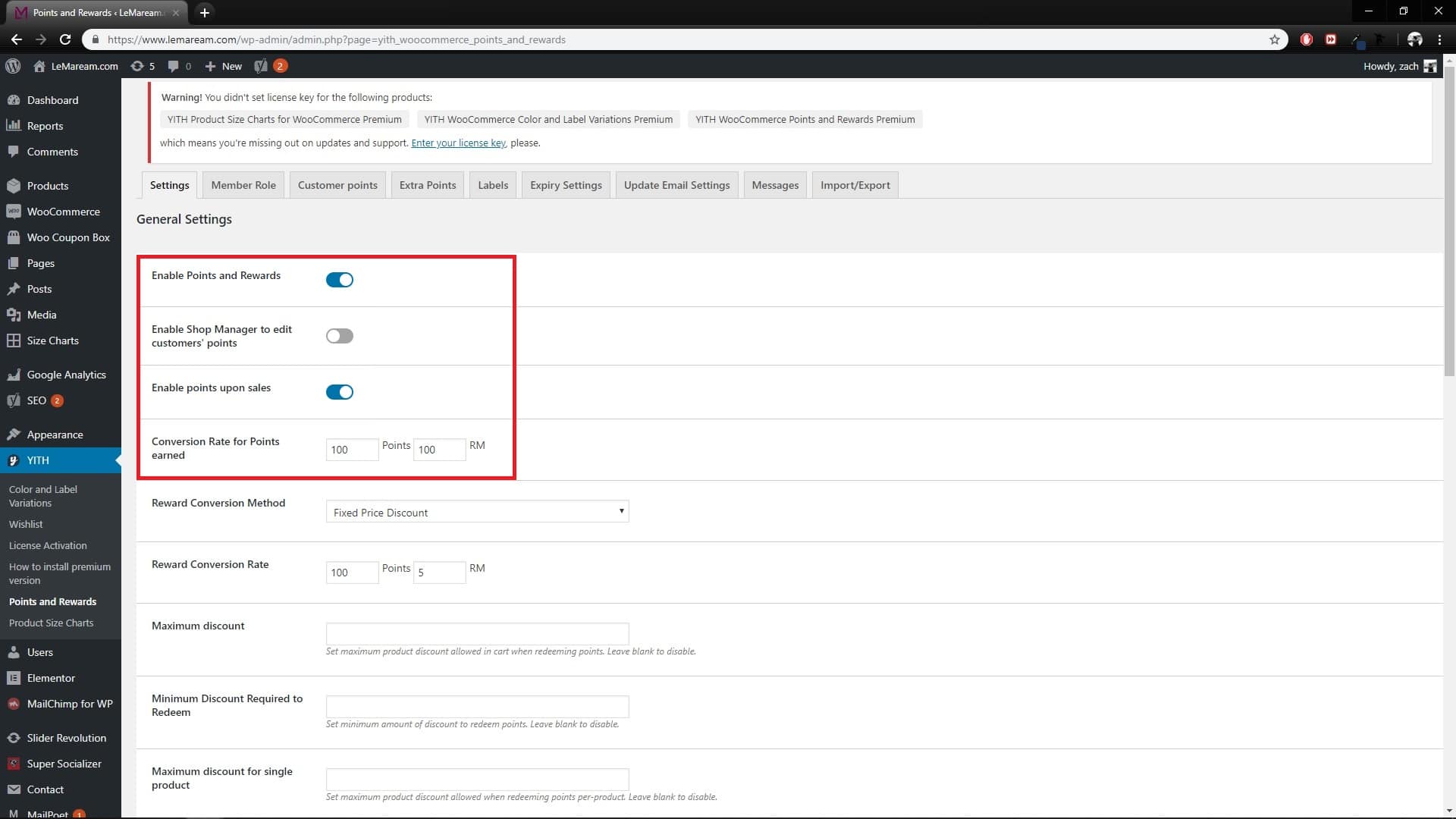The image size is (1456, 819).
Task: Open the Expiry Settings tab
Action: tap(566, 185)
